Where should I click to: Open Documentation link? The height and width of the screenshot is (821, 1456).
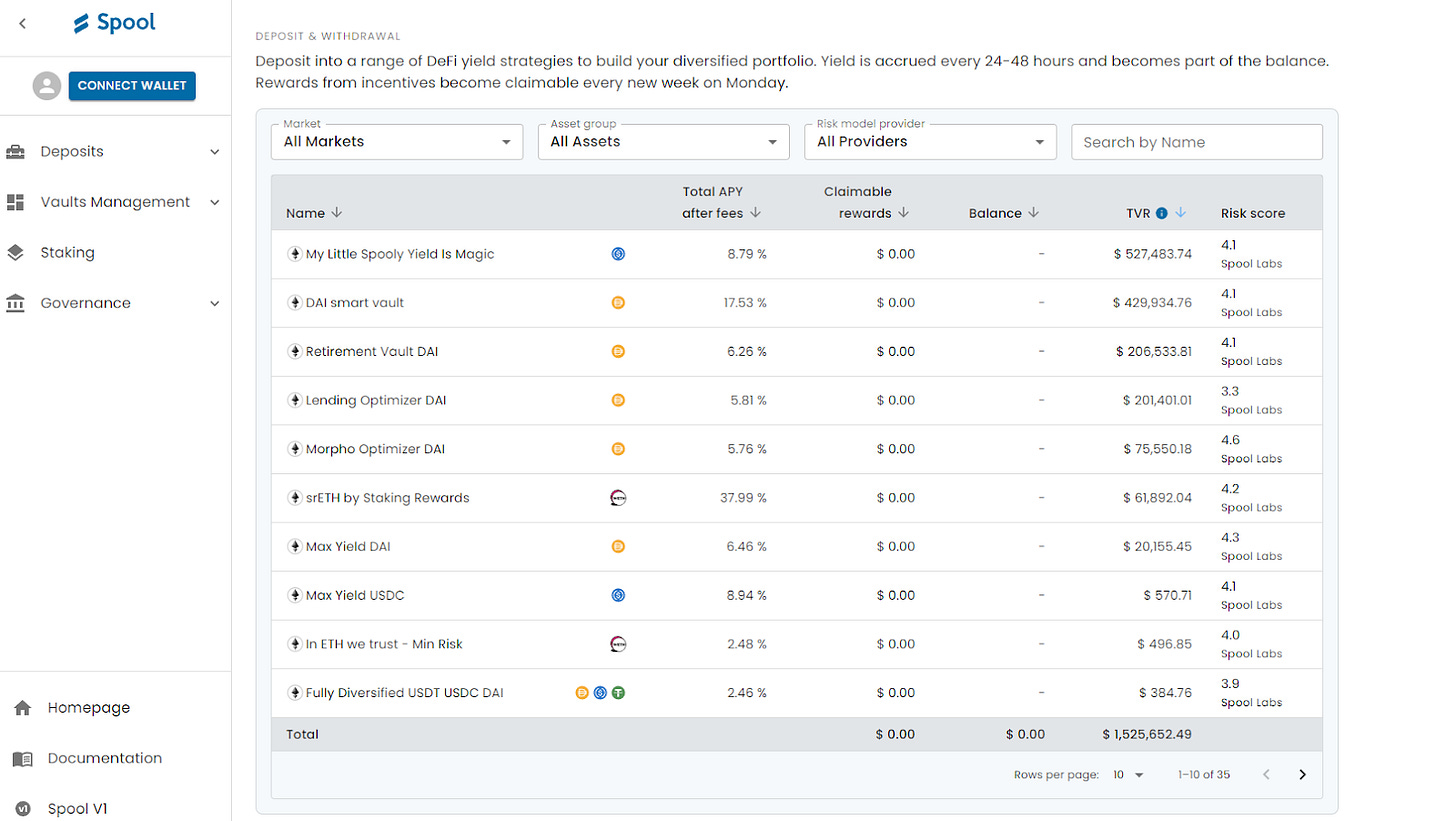(104, 758)
